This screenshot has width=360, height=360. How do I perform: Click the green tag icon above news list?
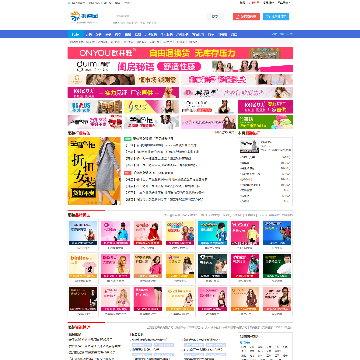point(127,138)
